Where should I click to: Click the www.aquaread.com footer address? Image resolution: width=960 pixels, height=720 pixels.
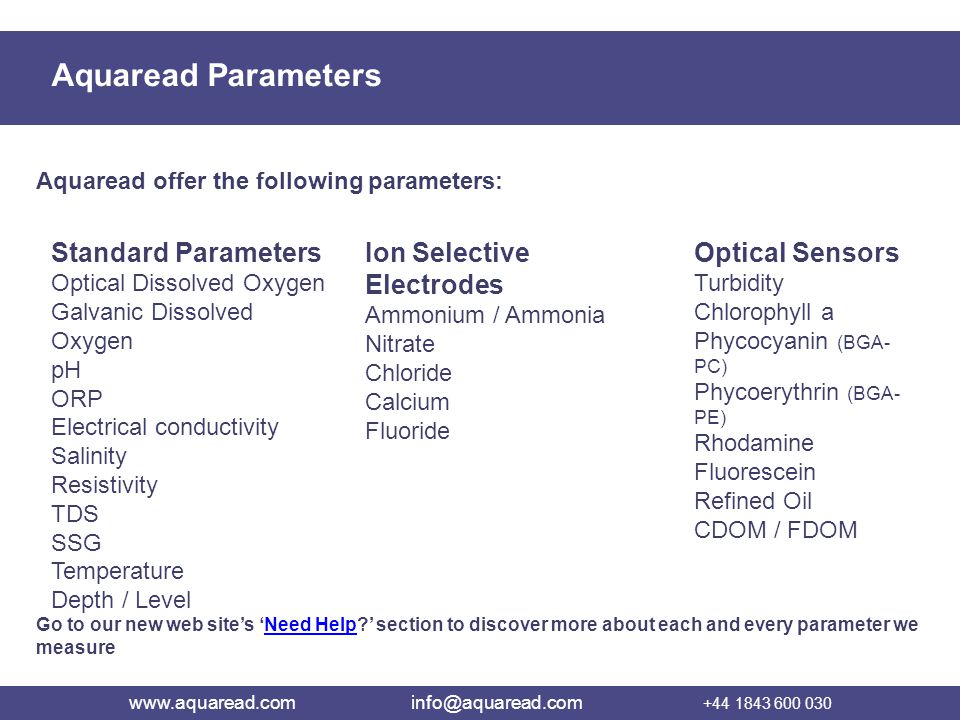coord(212,703)
